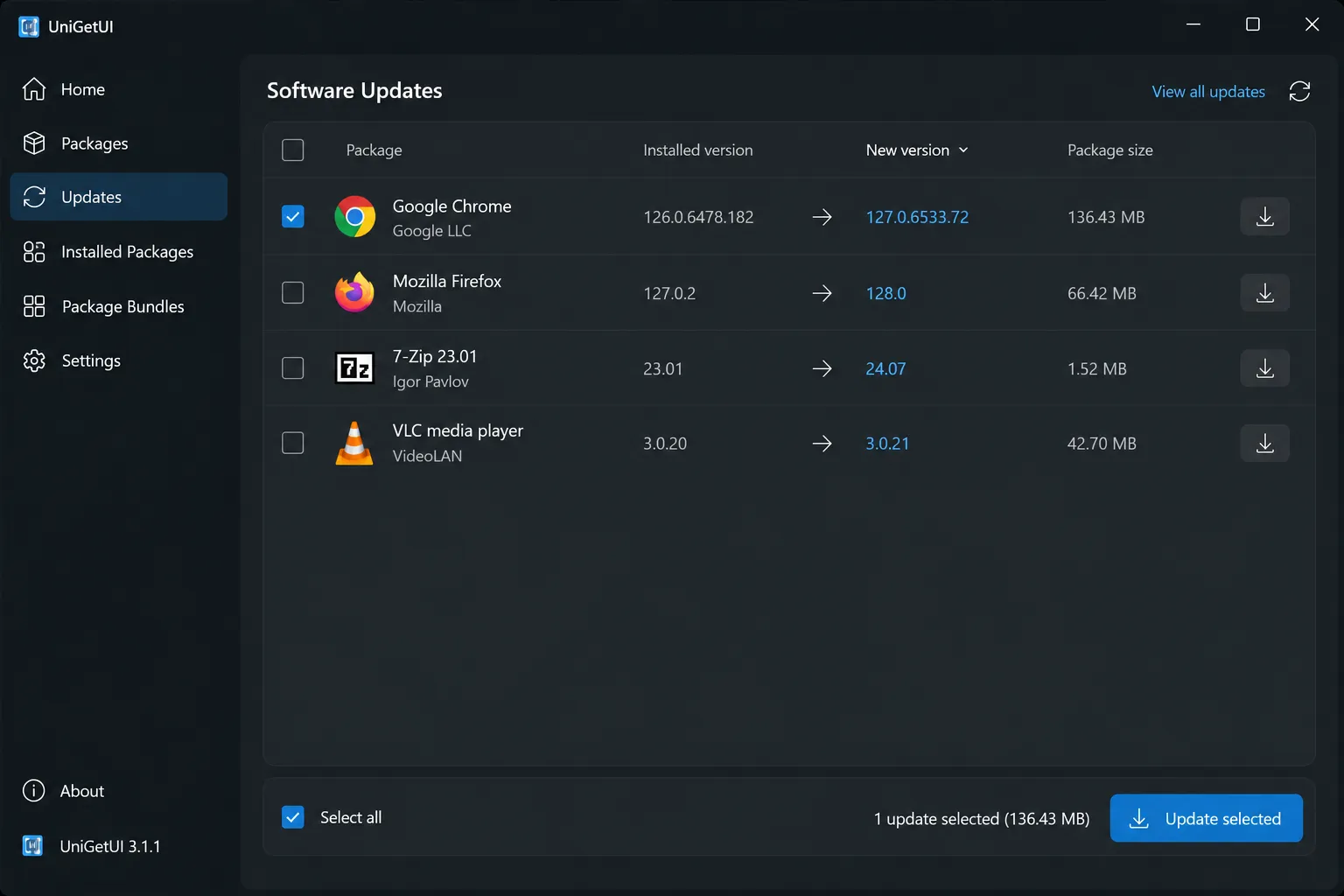The width and height of the screenshot is (1344, 896).
Task: Click the Package Bundles icon
Action: tap(34, 306)
